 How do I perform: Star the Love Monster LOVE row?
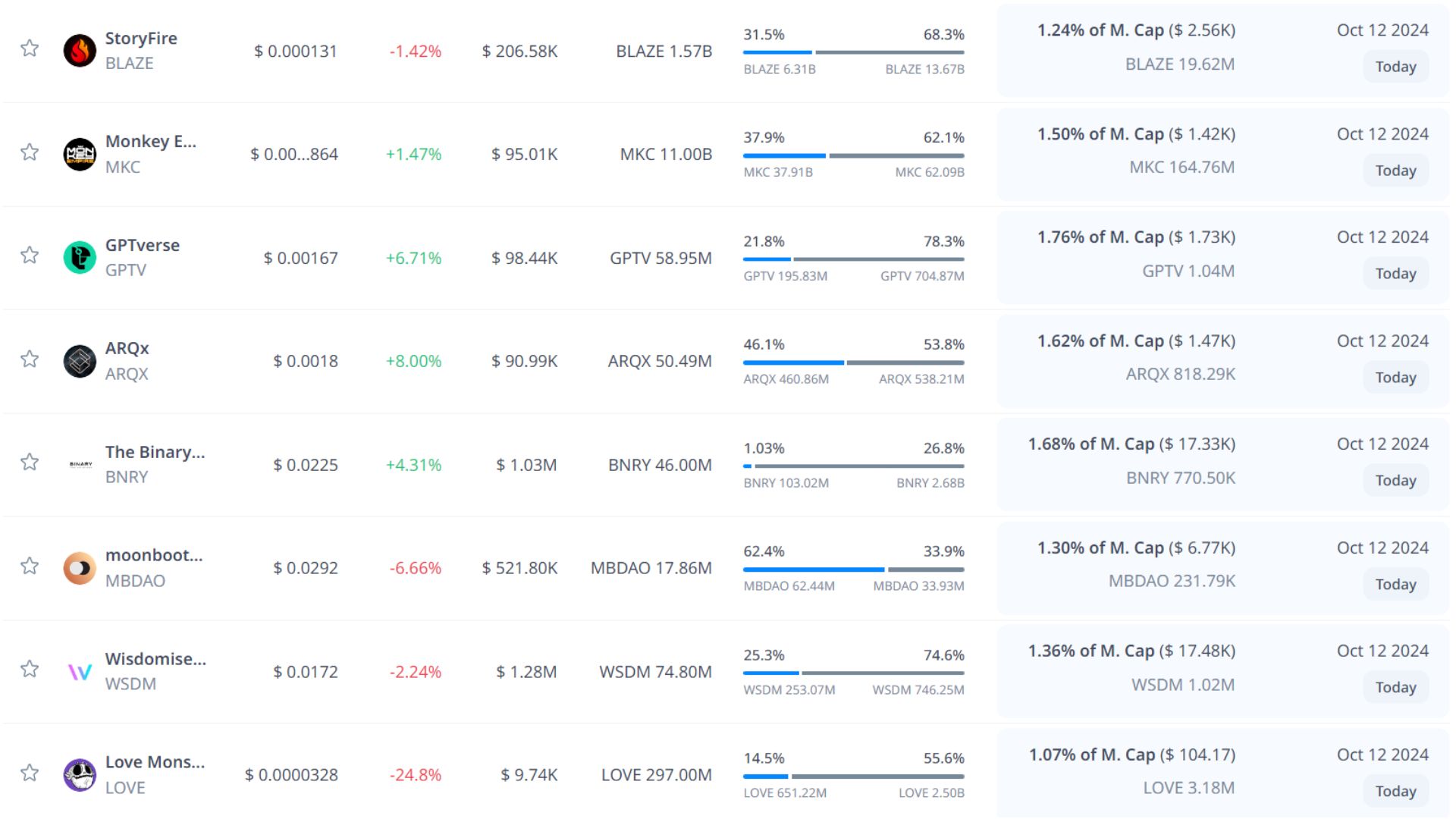[x=30, y=773]
